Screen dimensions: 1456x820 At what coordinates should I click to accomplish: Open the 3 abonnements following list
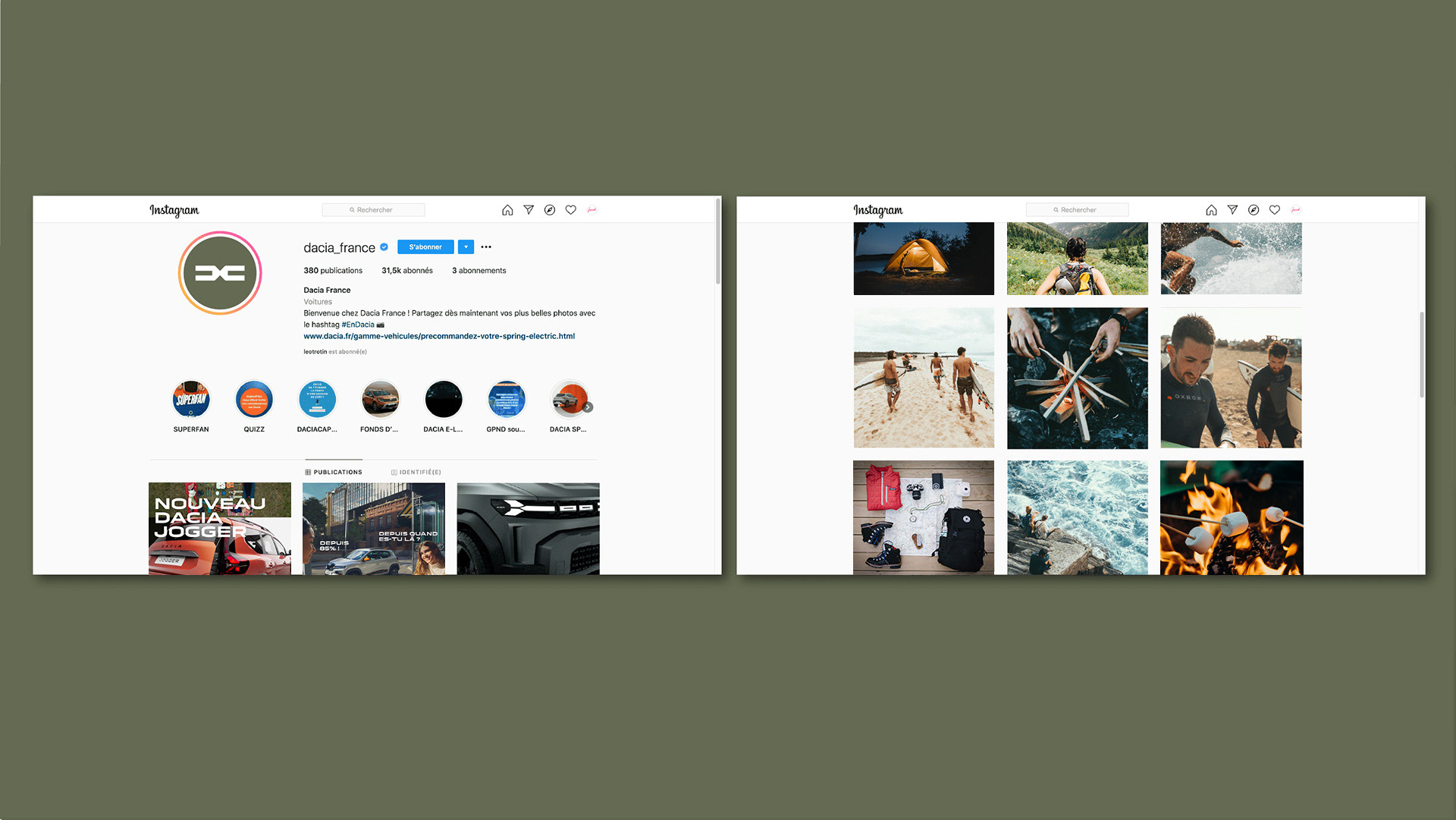pyautogui.click(x=479, y=271)
